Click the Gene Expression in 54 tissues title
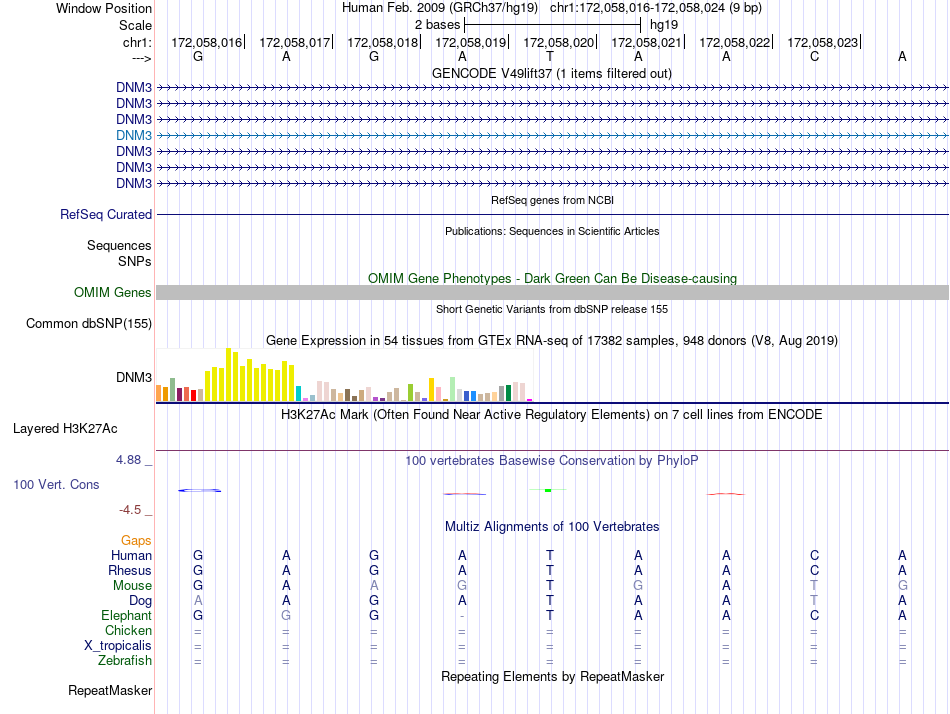This screenshot has width=950, height=714. pyautogui.click(x=551, y=341)
